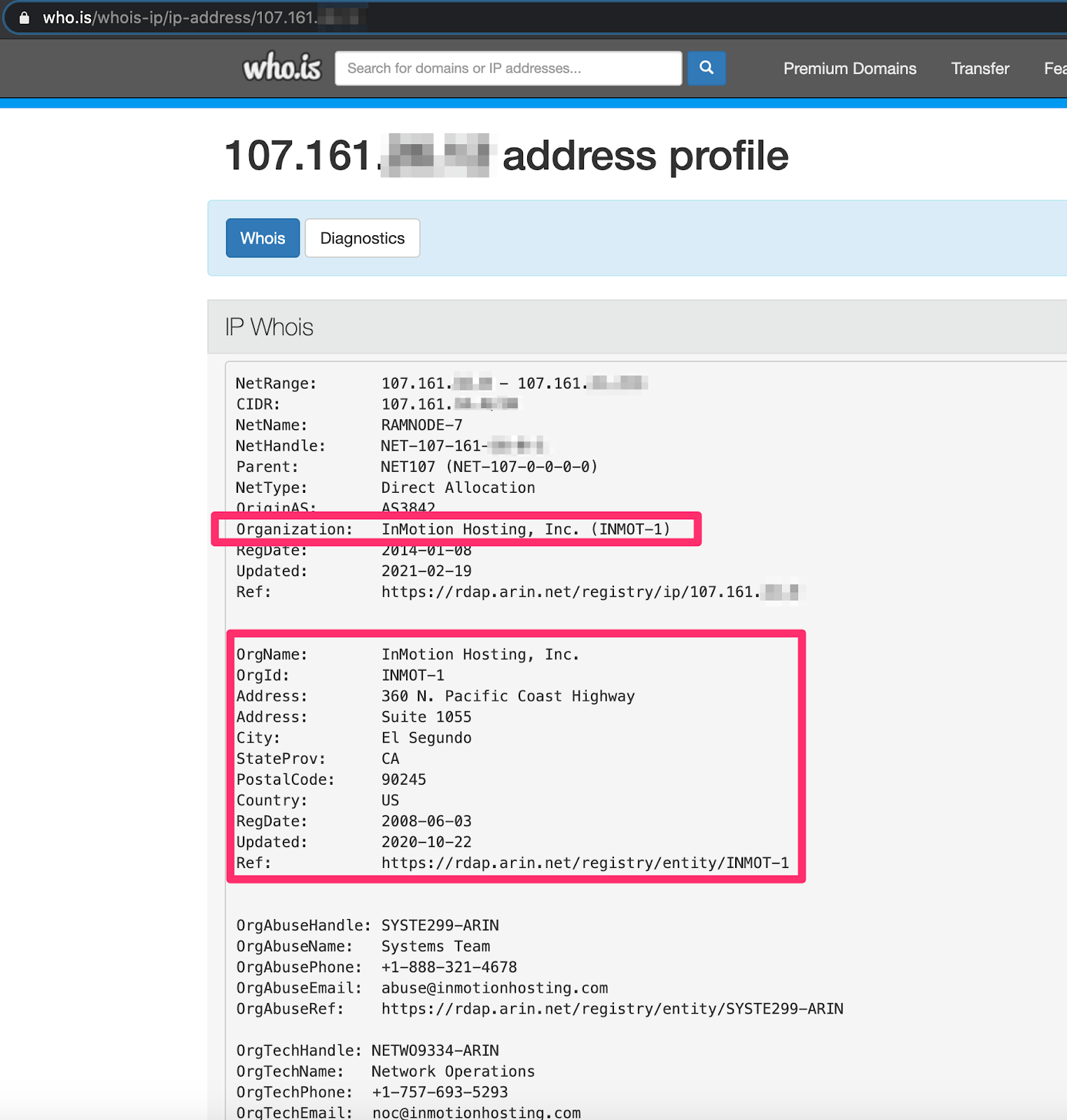Click the OrgAbuseRef entity/SYSTE299-ARIN URL

(x=612, y=1009)
